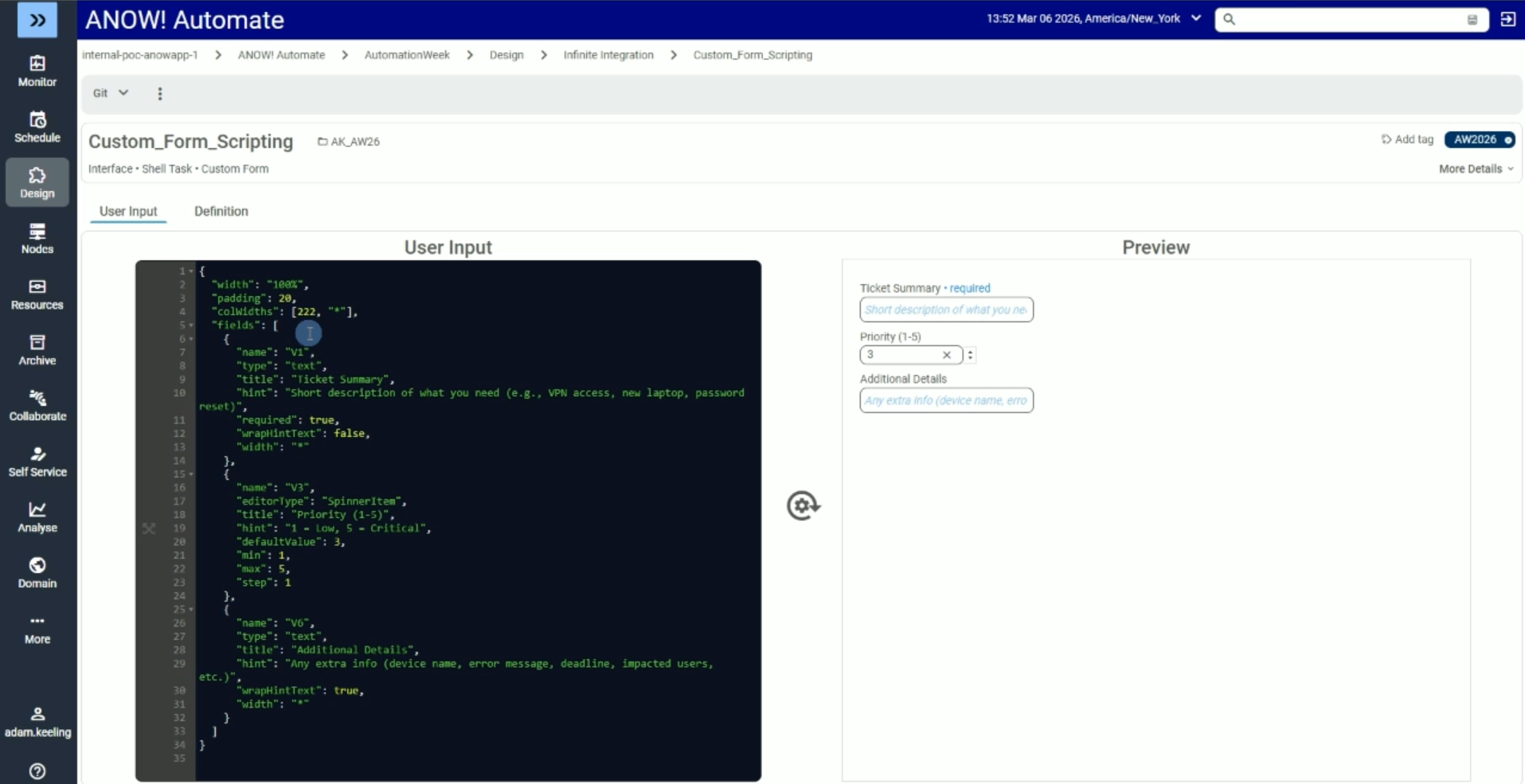Click the Priority spinner stepper arrows
Screen dimensions: 1525x784
970,355
